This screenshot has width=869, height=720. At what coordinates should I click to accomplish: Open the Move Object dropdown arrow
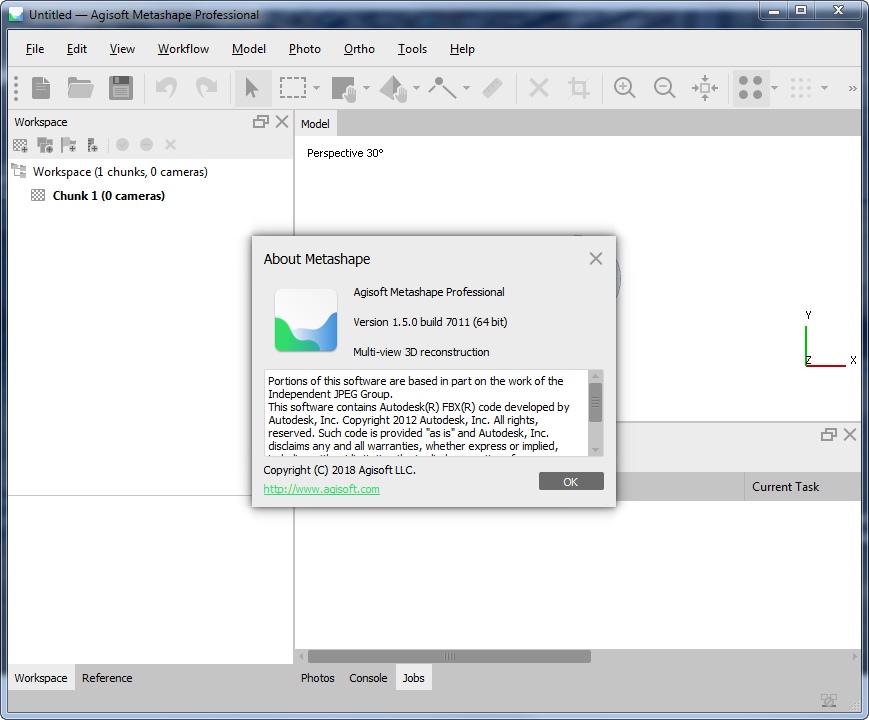(x=416, y=88)
